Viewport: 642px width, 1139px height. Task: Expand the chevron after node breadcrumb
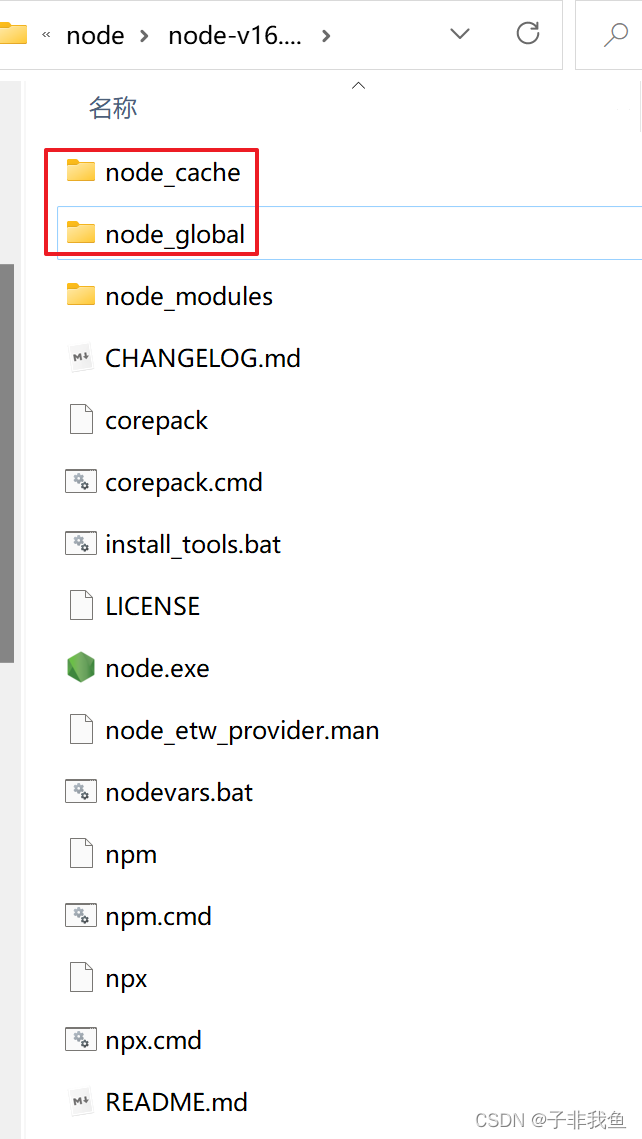pos(145,35)
